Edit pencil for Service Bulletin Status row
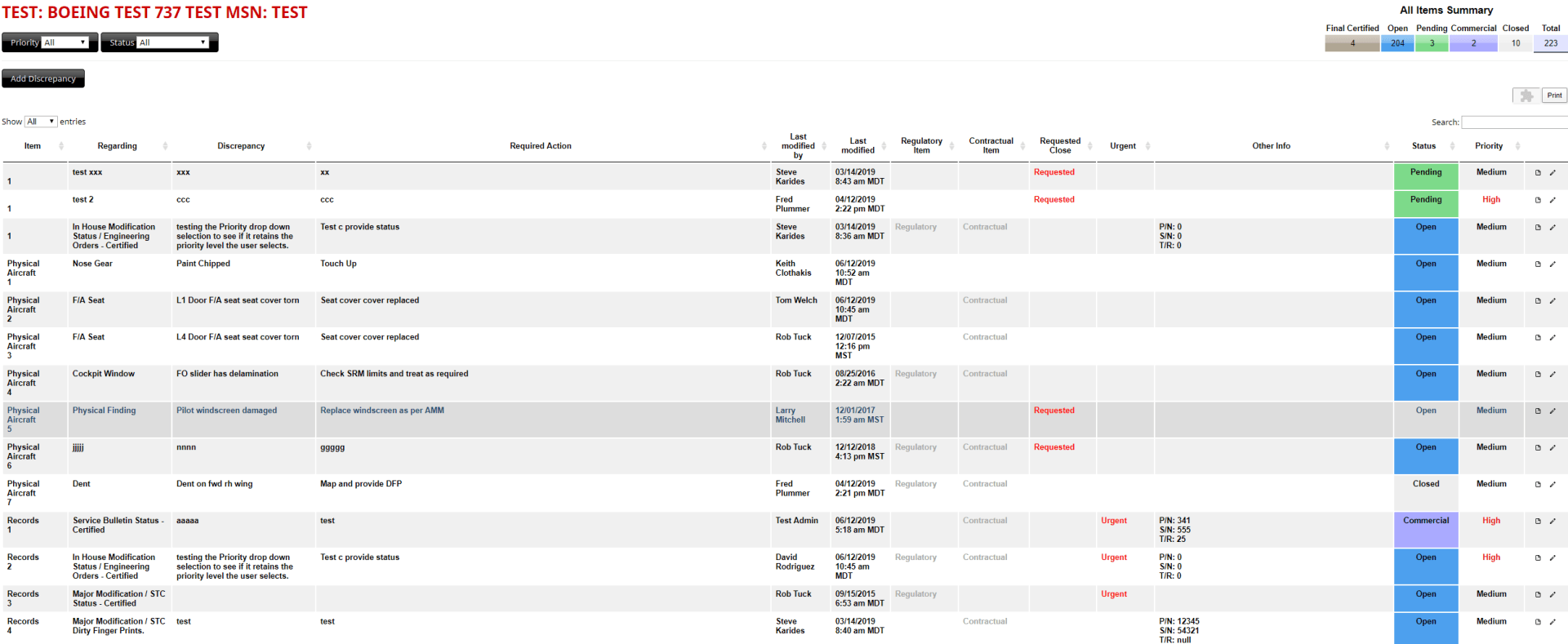Image resolution: width=1568 pixels, height=644 pixels. coord(1552,522)
